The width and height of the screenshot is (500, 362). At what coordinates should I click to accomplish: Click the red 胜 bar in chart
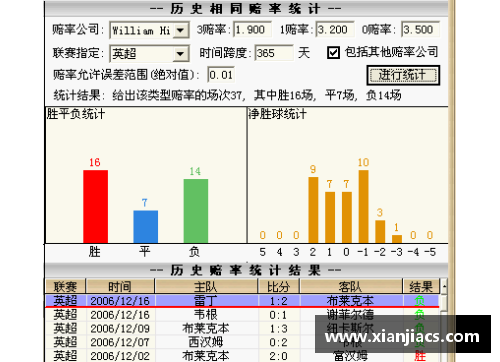click(95, 206)
